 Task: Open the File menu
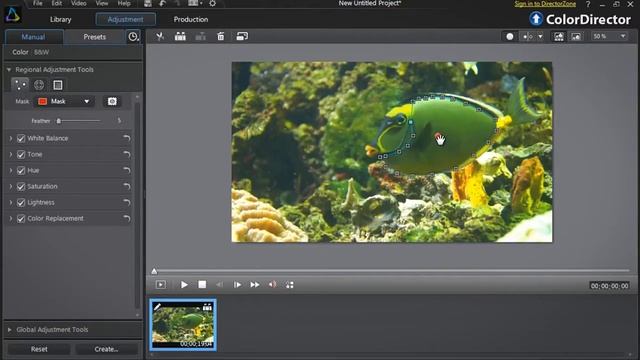(x=38, y=3)
